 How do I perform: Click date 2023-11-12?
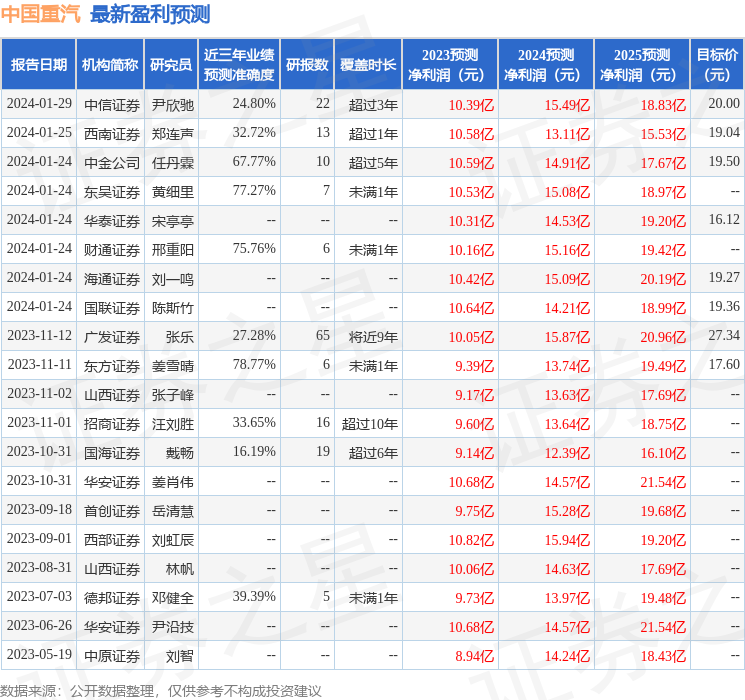tap(39, 336)
